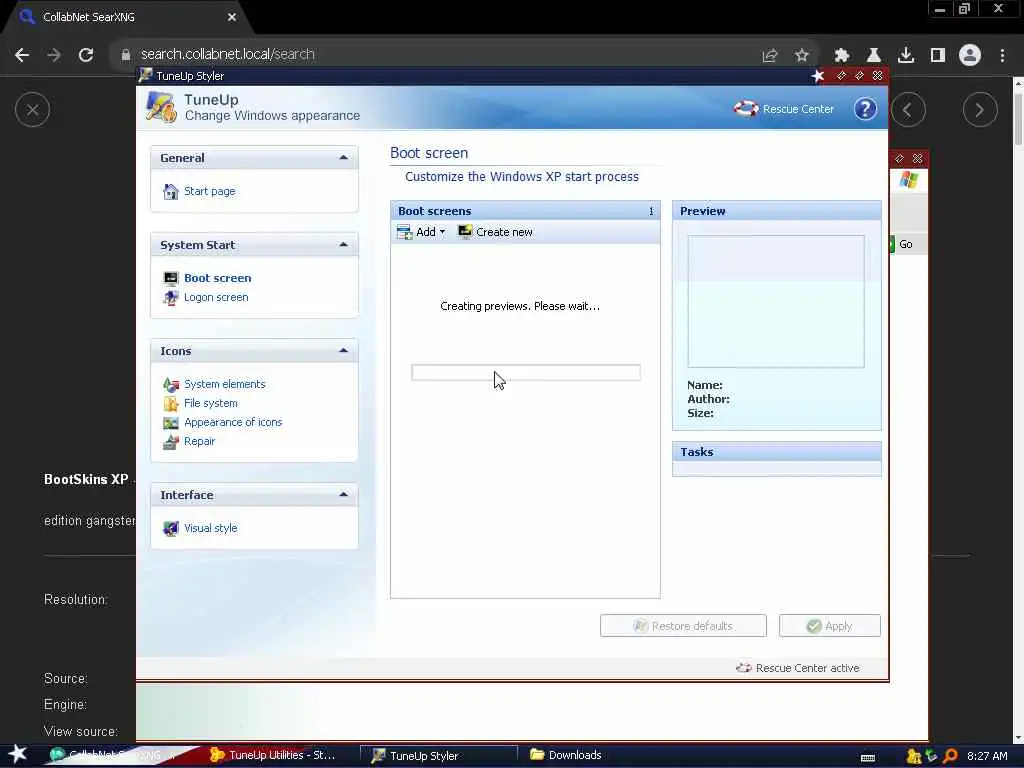Open Appearance of icons

(233, 422)
